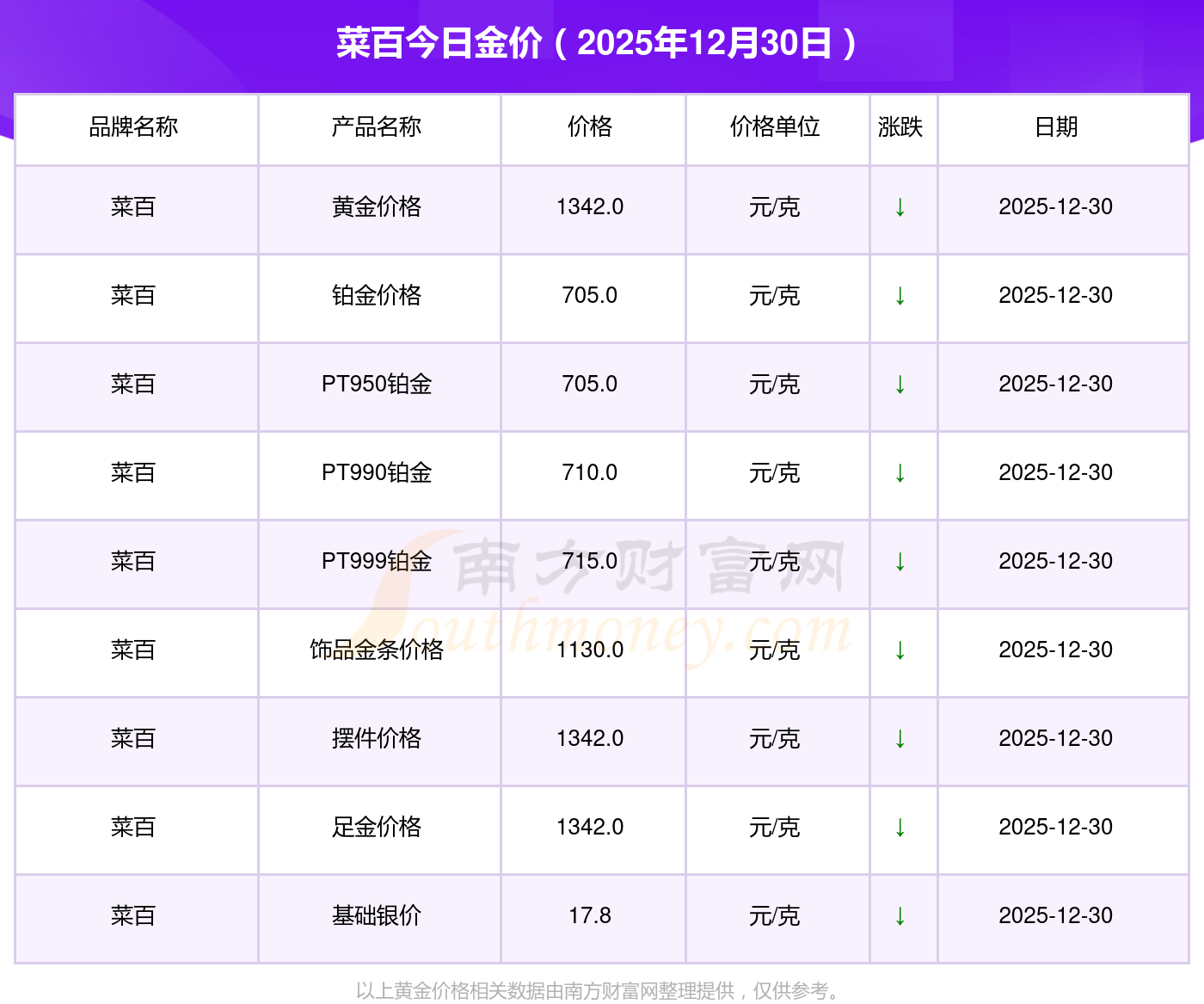Click the 1342.0 price for 黄金价格
Viewport: 1204px width, 1004px height.
coord(590,207)
